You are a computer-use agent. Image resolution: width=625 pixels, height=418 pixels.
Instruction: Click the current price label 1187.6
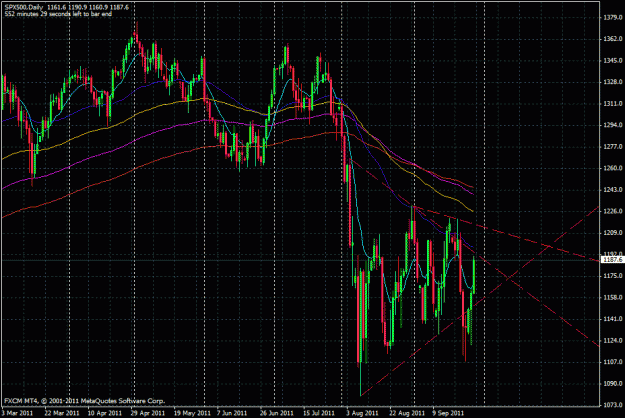[613, 260]
